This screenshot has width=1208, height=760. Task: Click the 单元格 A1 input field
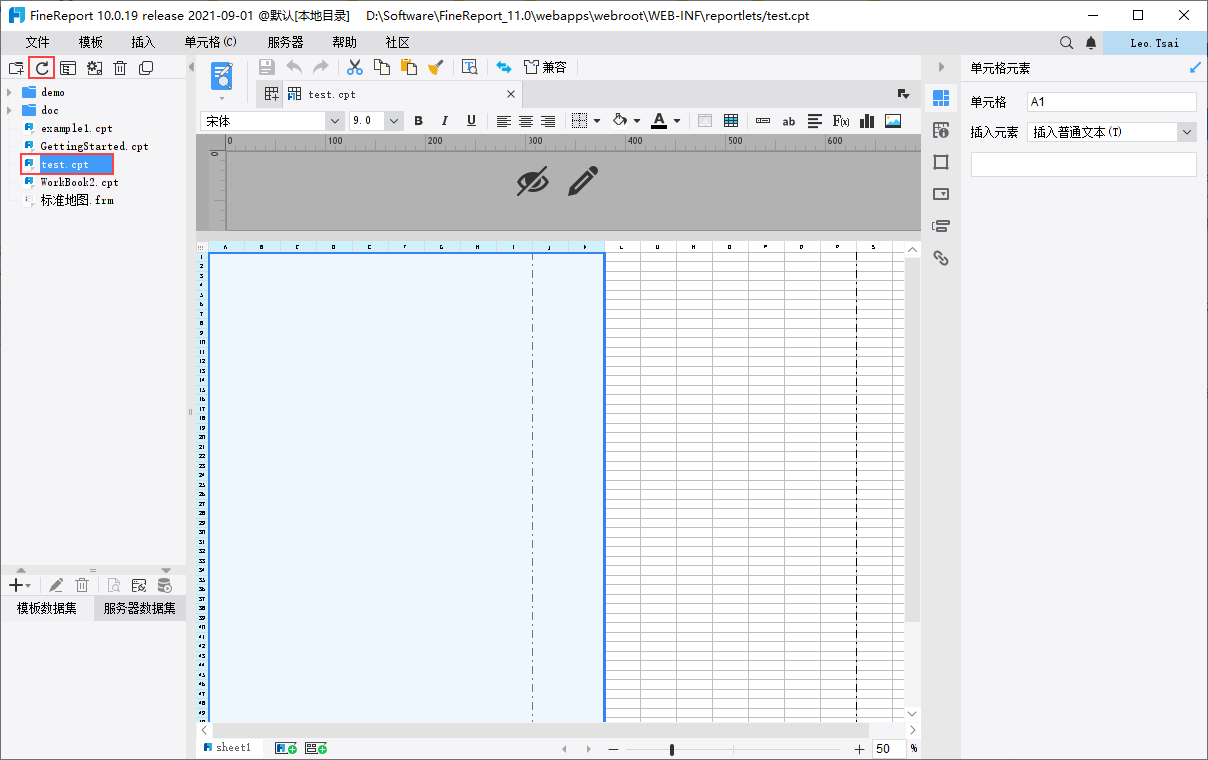[1111, 102]
